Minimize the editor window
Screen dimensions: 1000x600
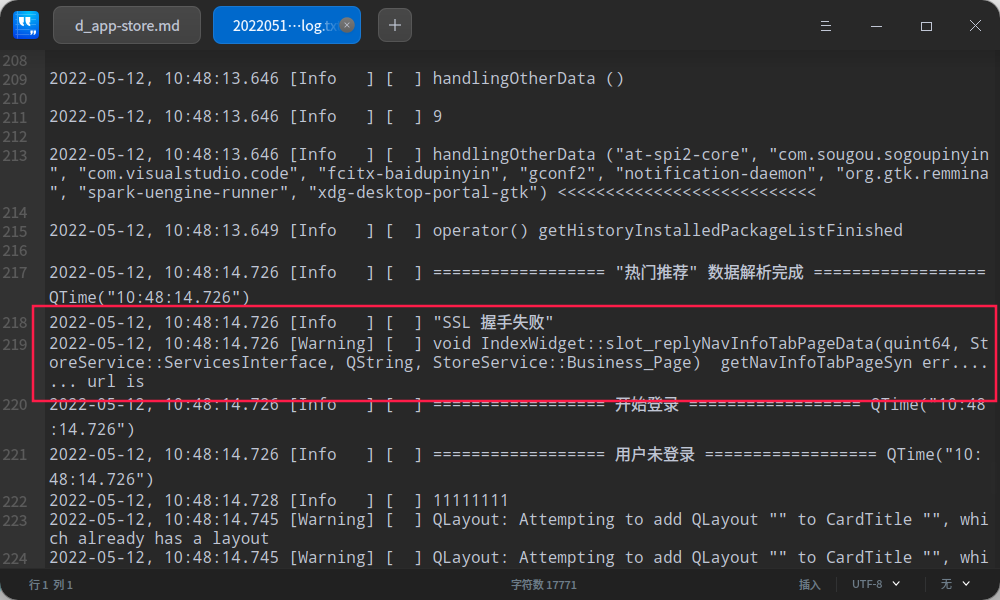tap(876, 25)
